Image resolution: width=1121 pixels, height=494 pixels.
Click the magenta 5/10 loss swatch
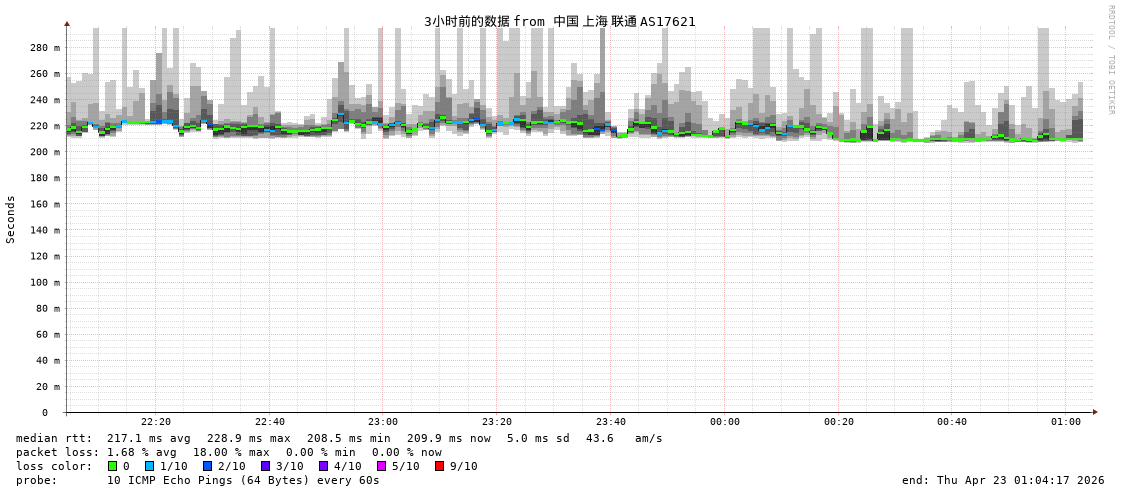pos(381,466)
